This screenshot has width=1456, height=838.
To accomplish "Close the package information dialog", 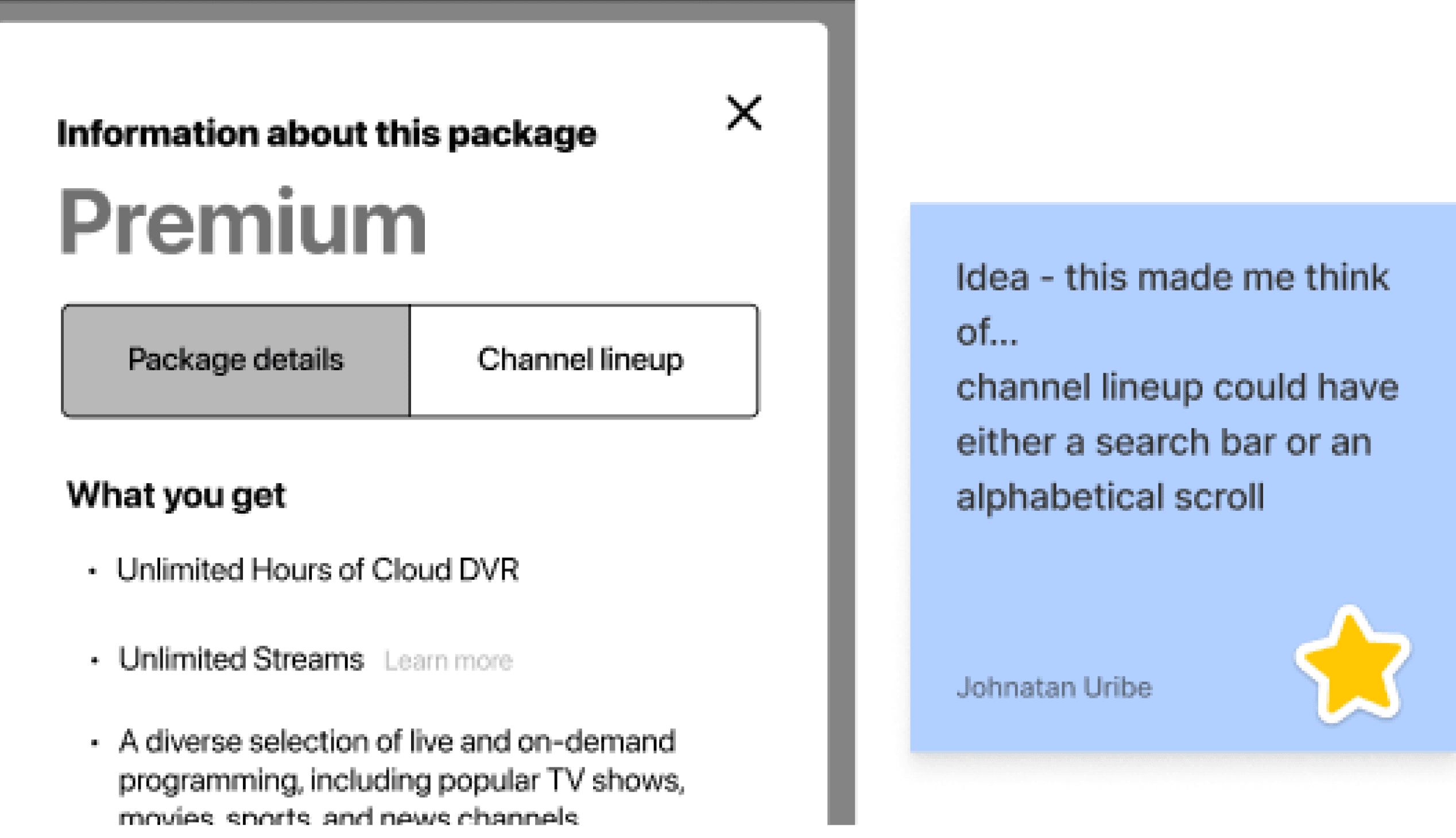I will pyautogui.click(x=744, y=114).
